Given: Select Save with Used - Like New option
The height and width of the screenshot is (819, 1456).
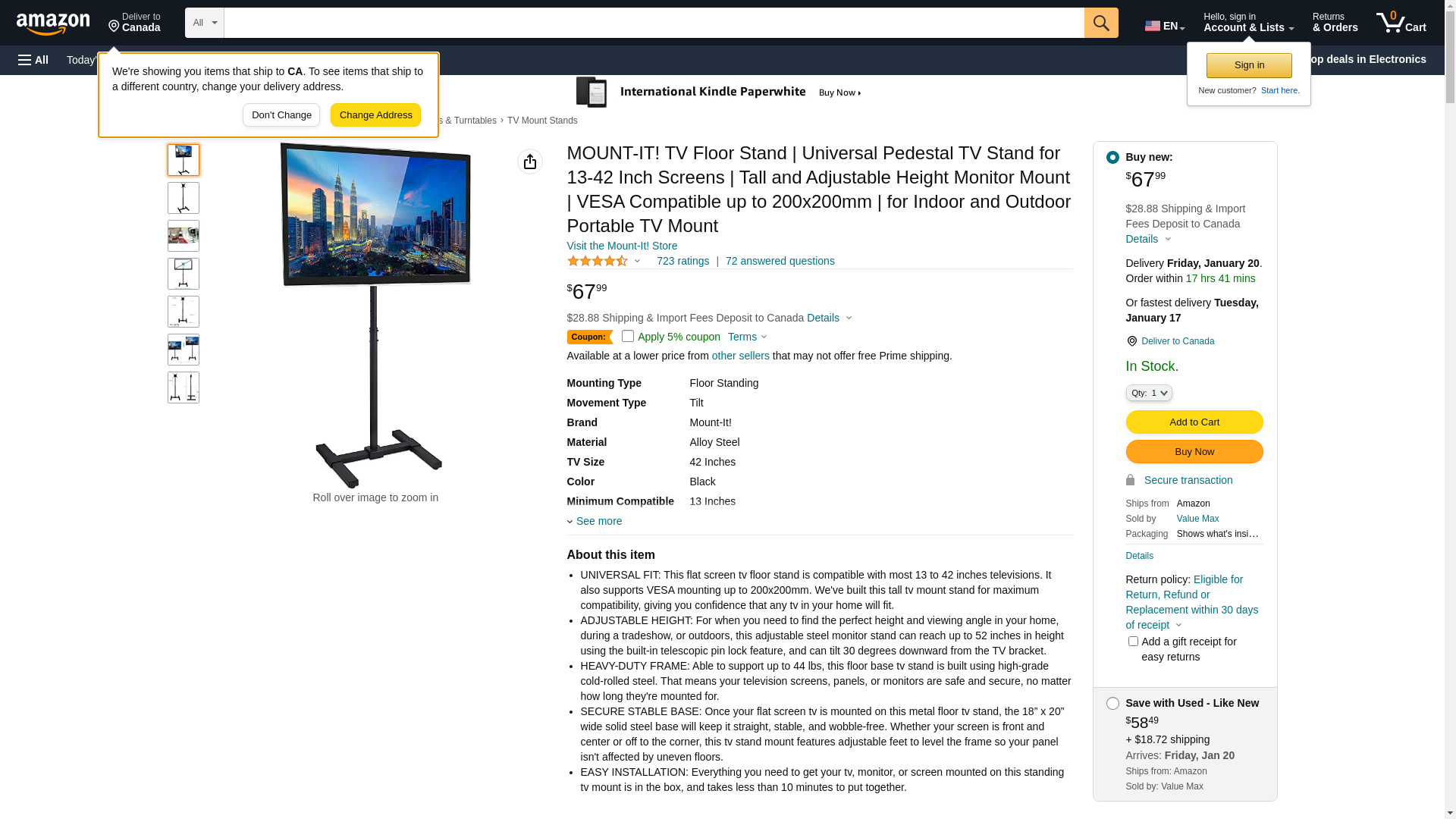Looking at the screenshot, I should point(1112,703).
